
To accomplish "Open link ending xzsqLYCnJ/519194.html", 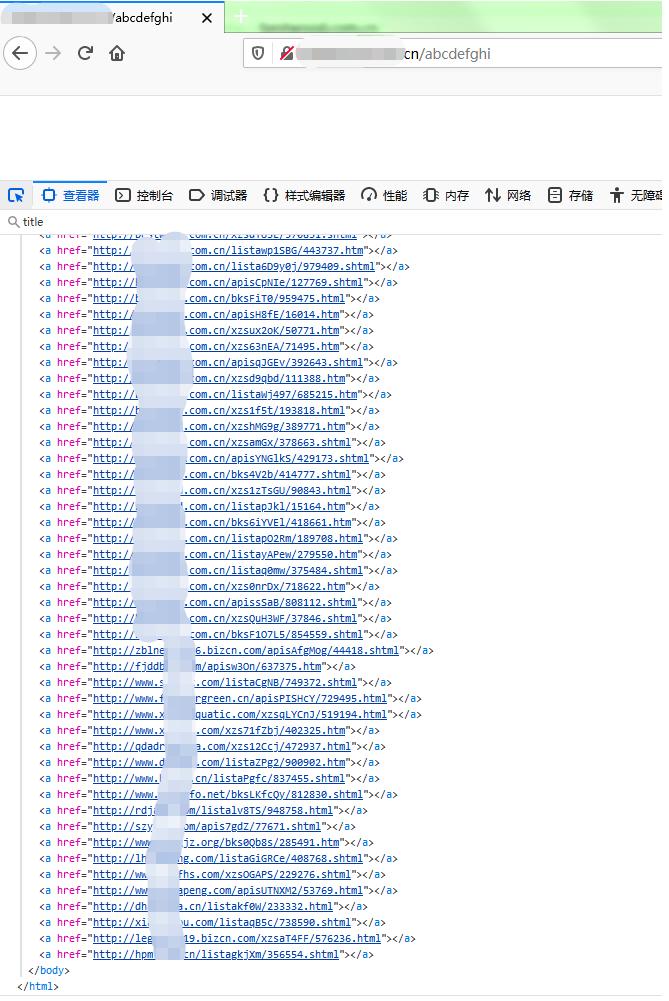I will 240,714.
